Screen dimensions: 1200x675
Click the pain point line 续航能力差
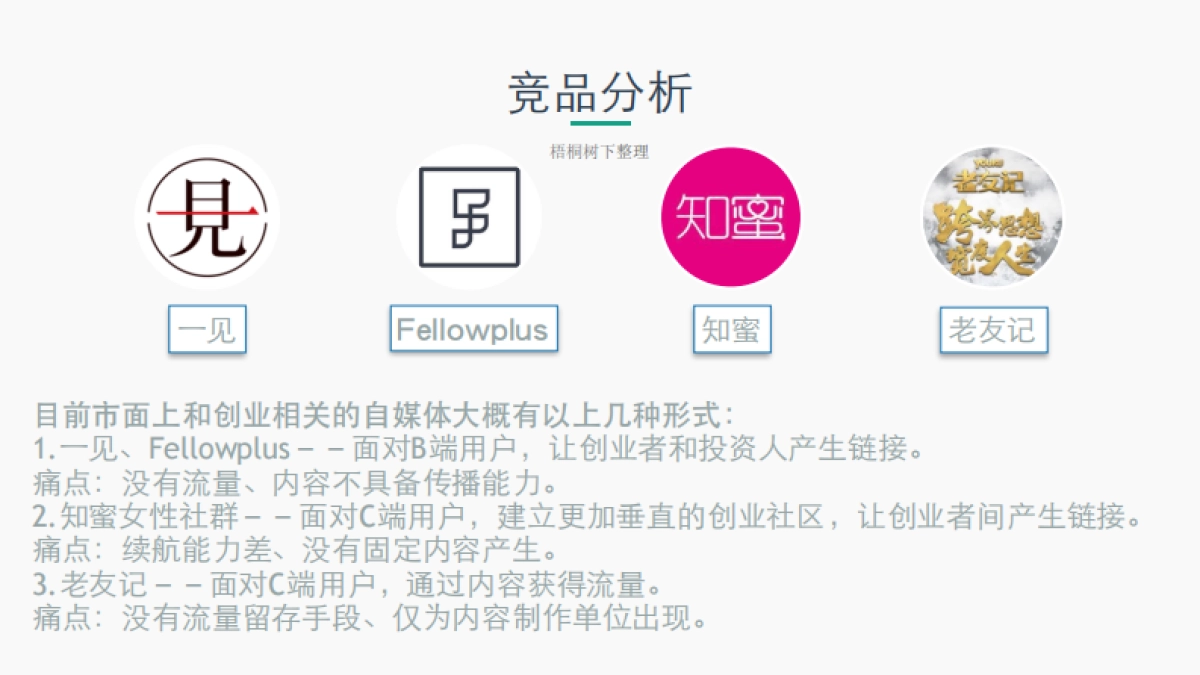pyautogui.click(x=296, y=550)
